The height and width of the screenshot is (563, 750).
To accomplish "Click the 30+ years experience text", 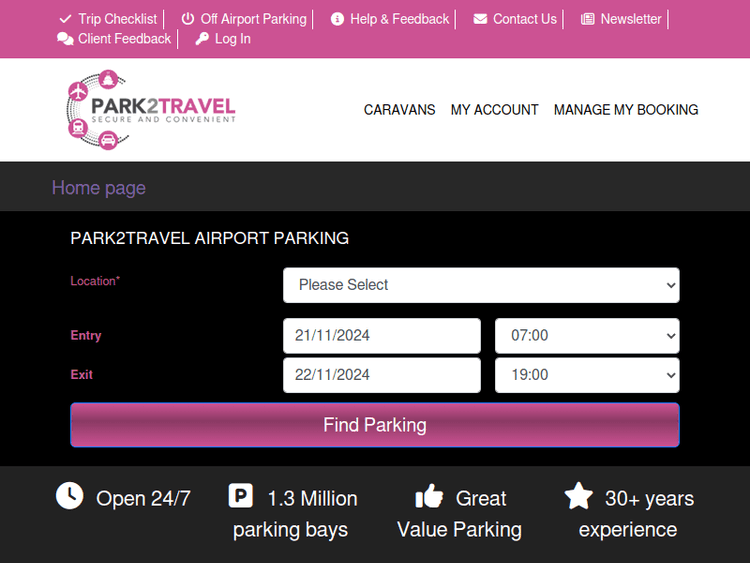I will click(636, 514).
